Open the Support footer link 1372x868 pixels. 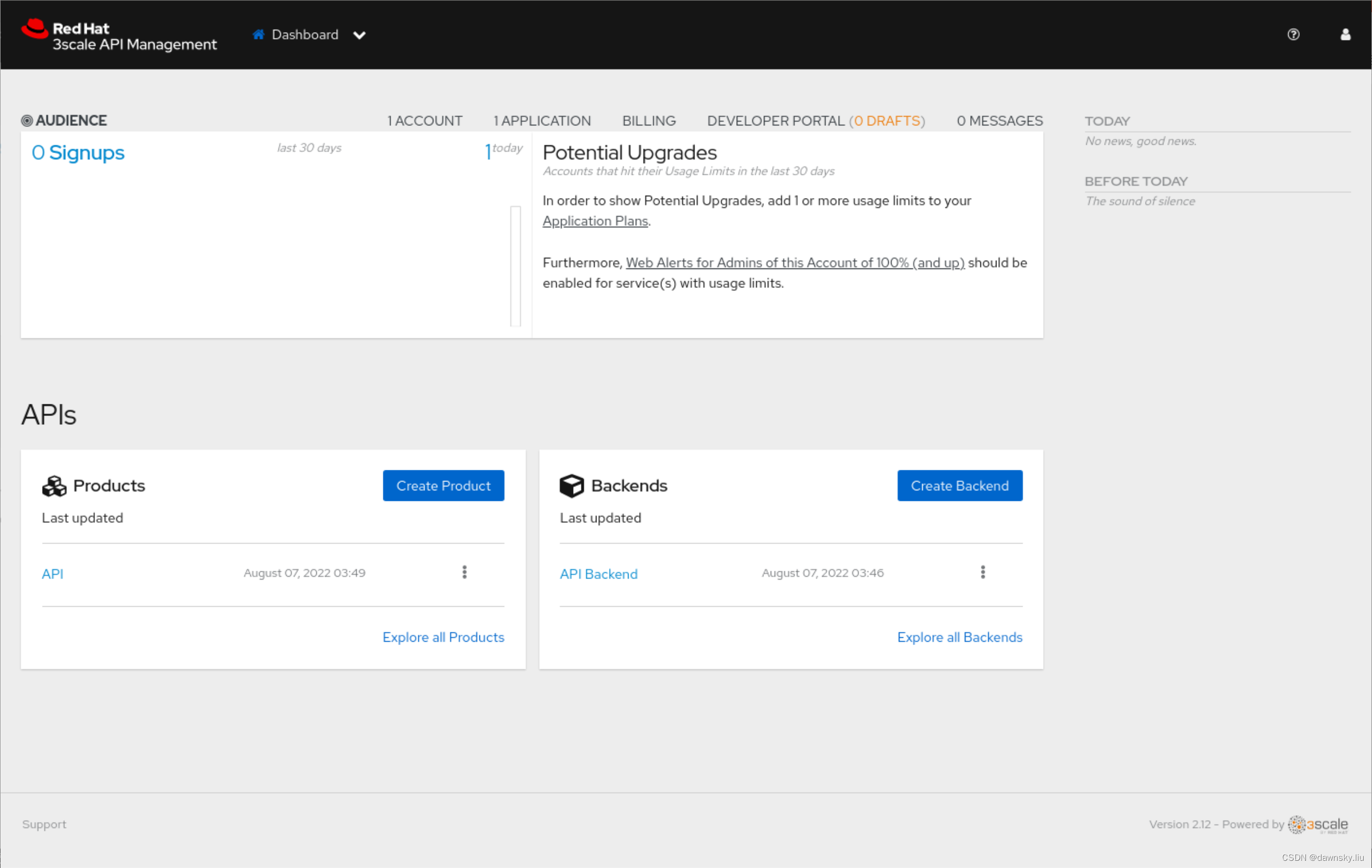point(44,824)
